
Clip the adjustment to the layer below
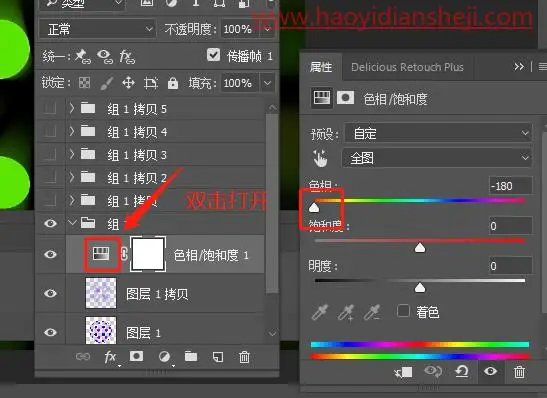[x=404, y=372]
